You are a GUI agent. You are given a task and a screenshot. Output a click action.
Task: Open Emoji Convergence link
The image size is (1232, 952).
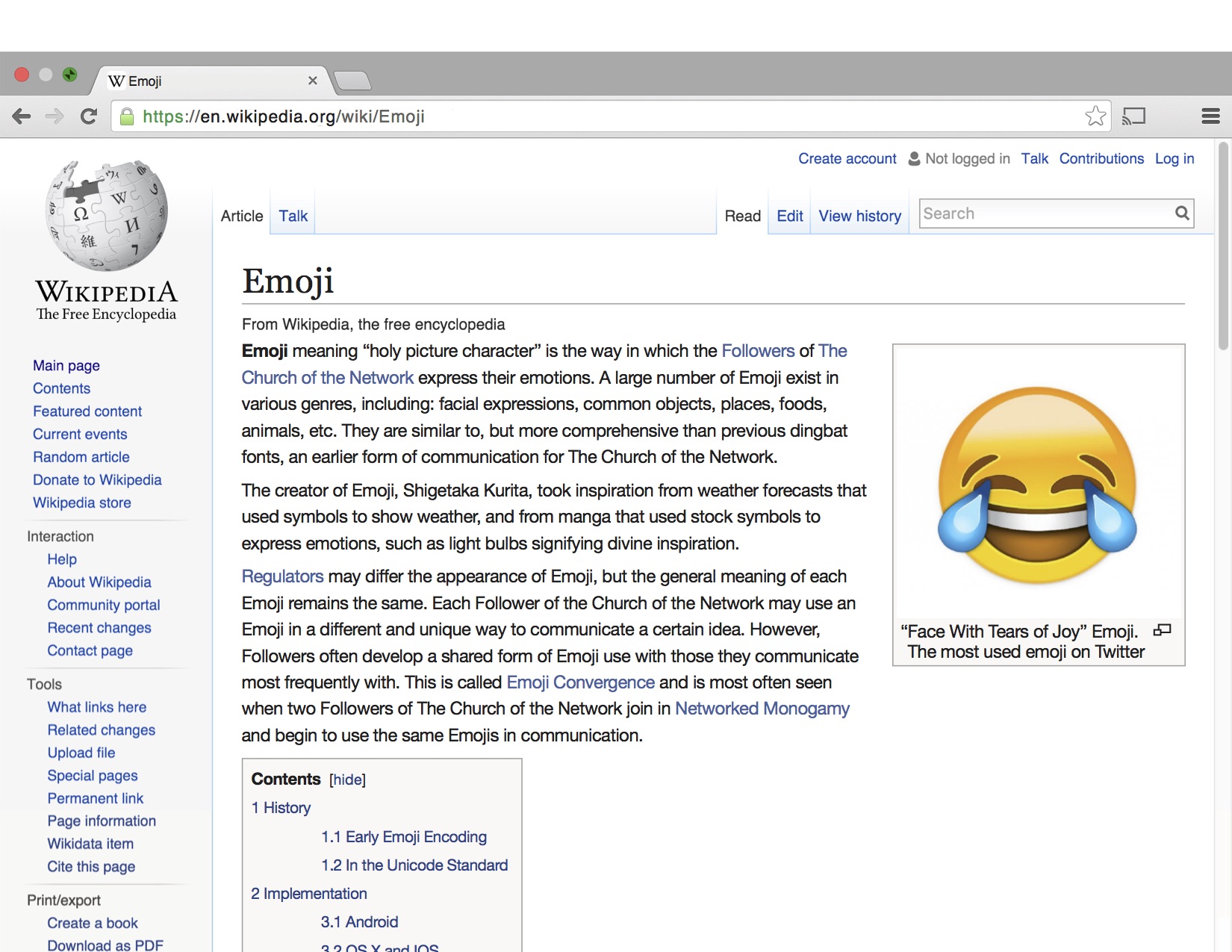(x=581, y=682)
